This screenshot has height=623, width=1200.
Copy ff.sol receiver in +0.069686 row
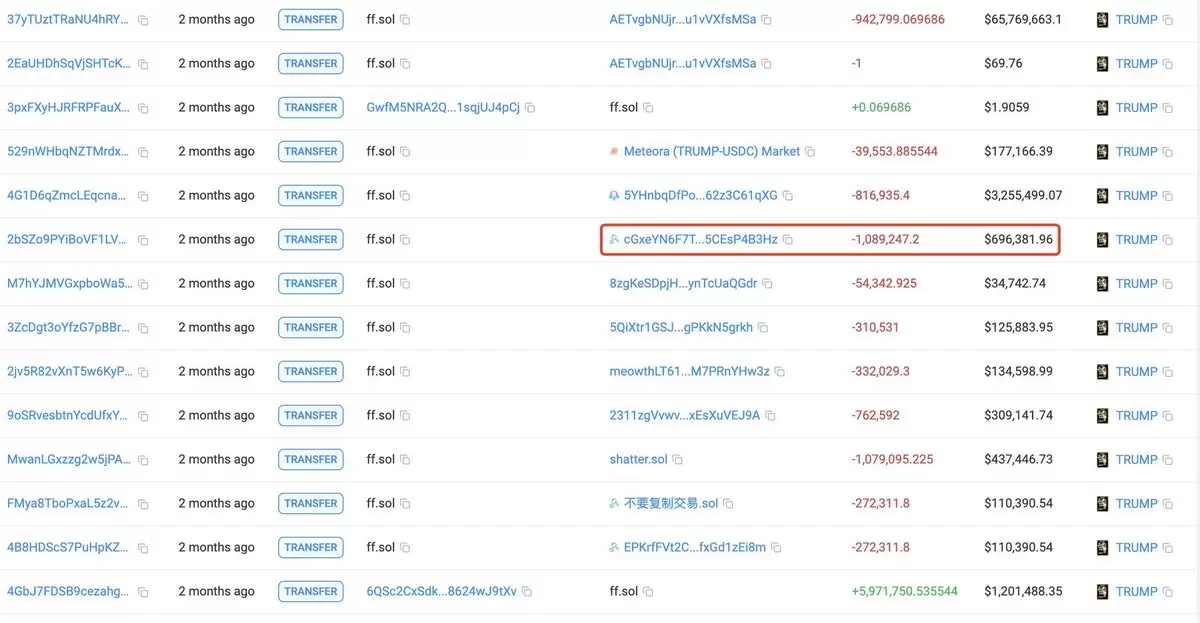[648, 108]
